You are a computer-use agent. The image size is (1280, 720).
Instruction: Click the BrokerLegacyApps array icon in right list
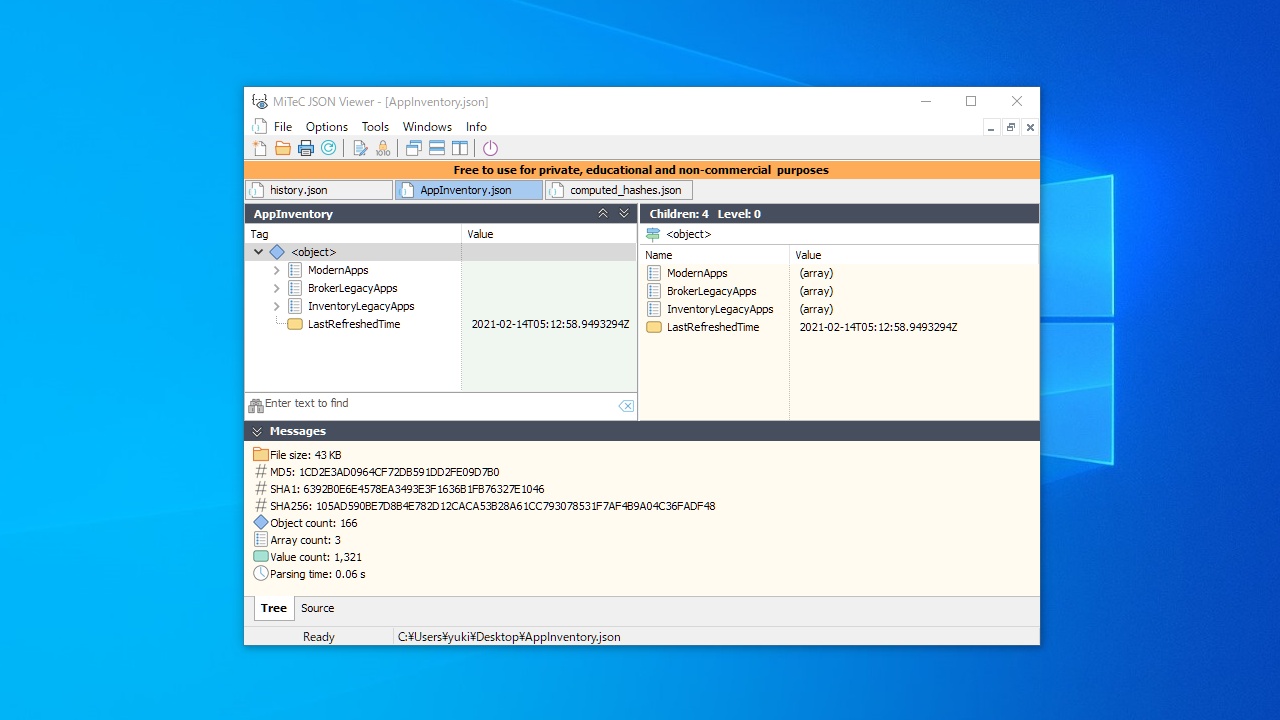pyautogui.click(x=654, y=291)
